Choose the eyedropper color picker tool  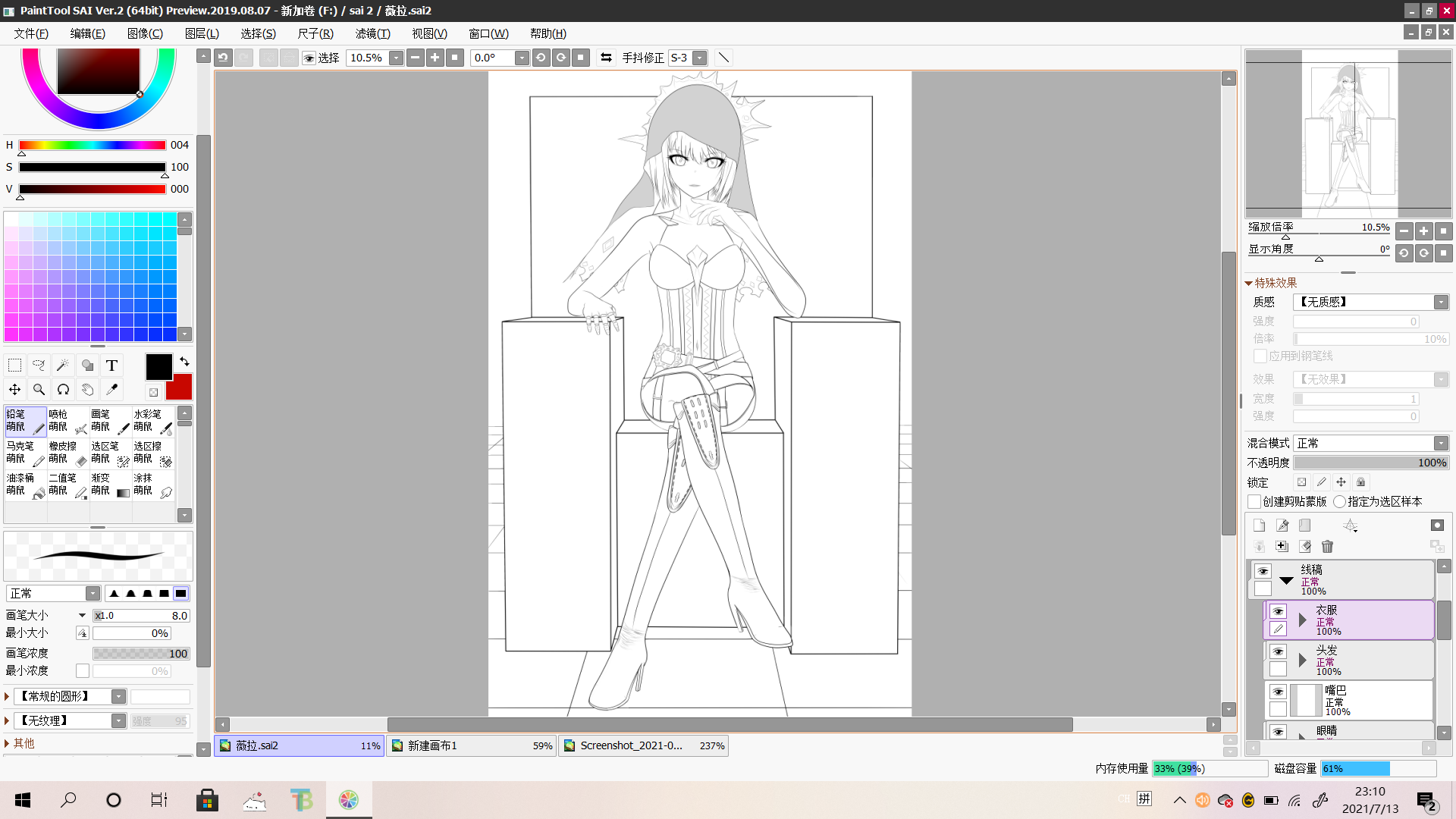112,390
